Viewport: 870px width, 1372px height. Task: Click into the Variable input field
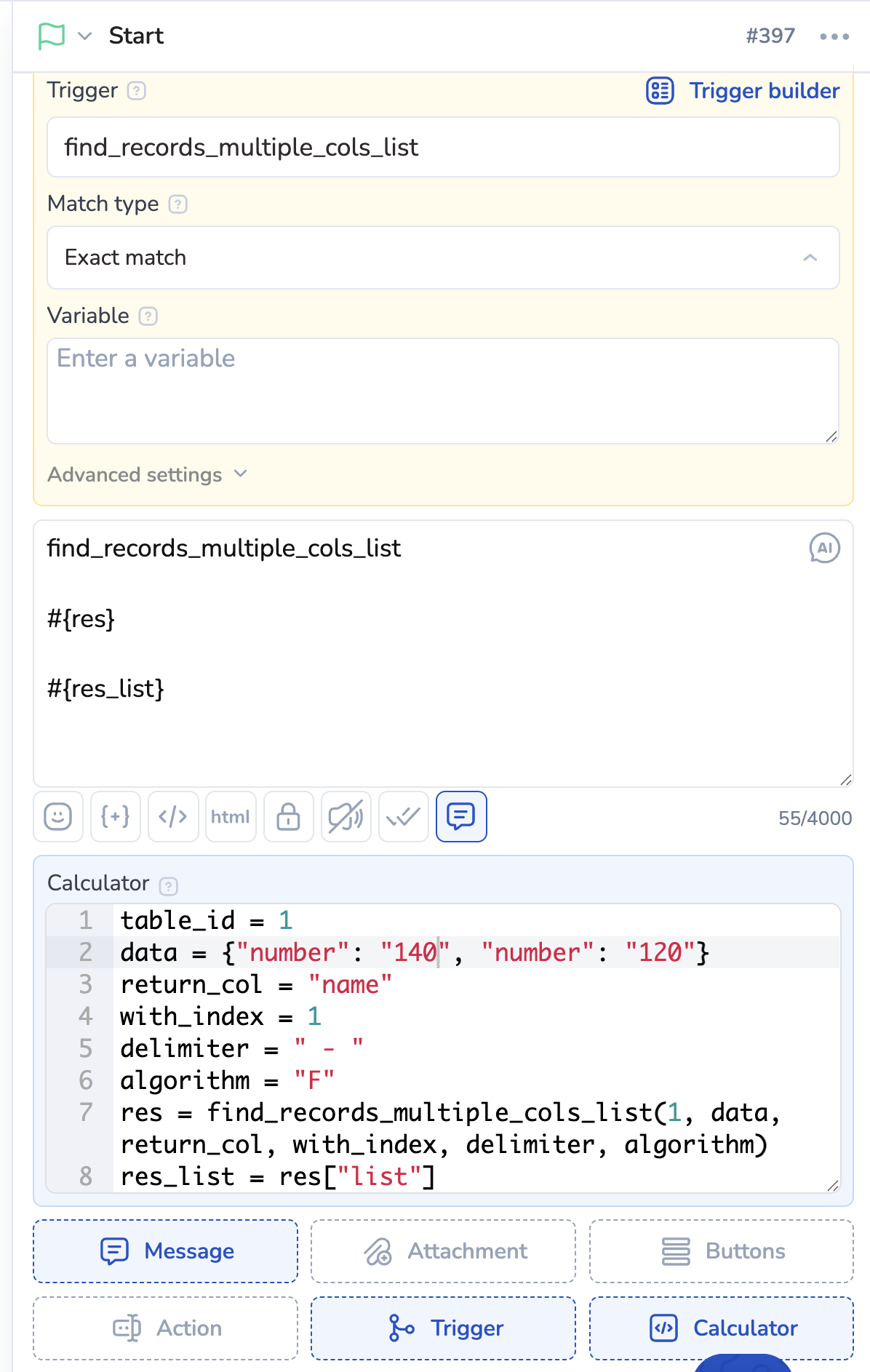coord(443,391)
